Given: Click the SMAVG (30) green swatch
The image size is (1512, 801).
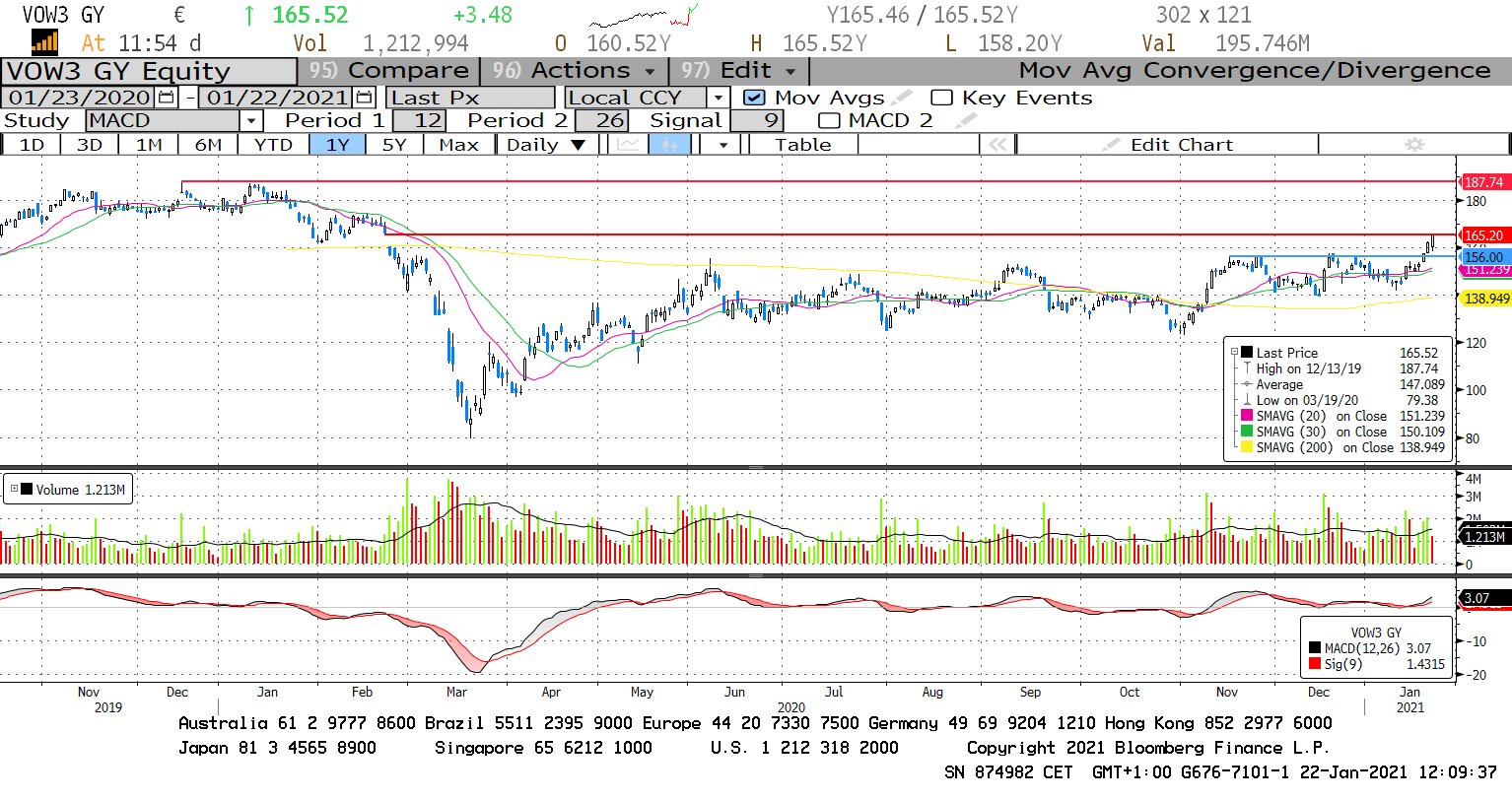Looking at the screenshot, I should point(1247,432).
